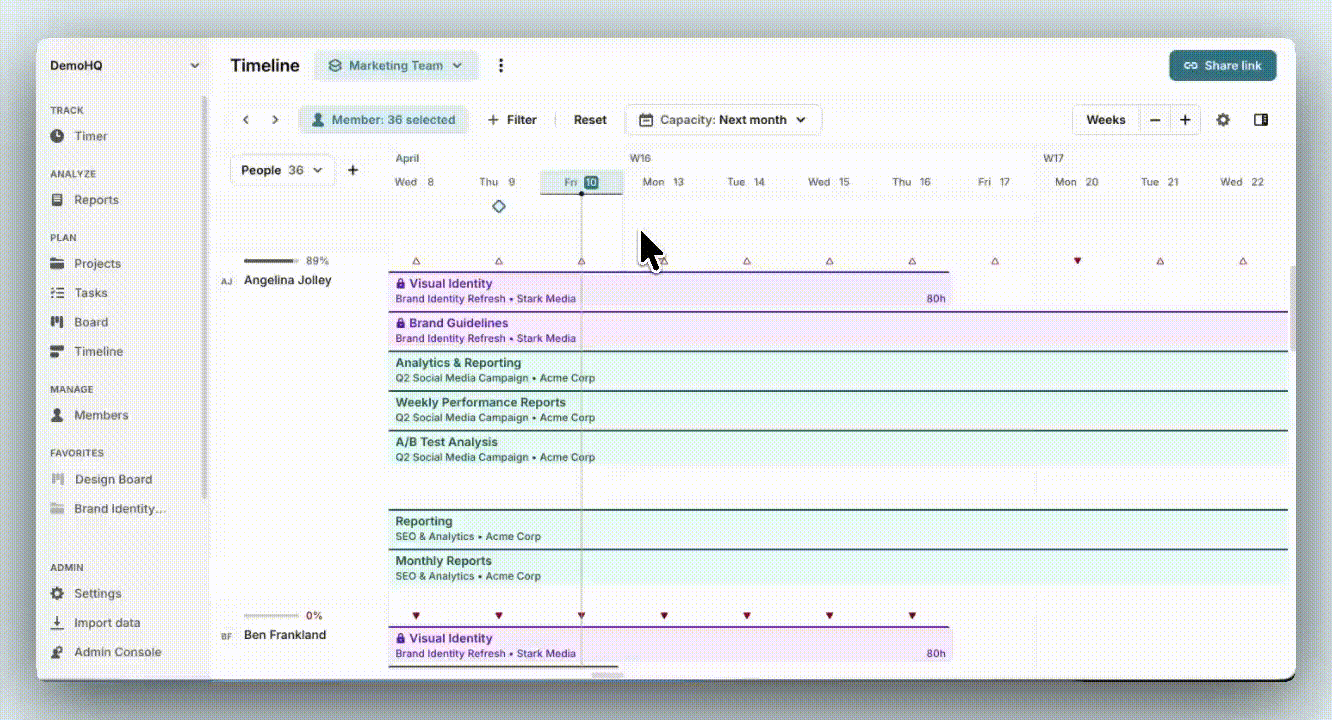Viewport: 1332px width, 720px height.
Task: Zoom in timeline with plus button
Action: [x=1185, y=120]
